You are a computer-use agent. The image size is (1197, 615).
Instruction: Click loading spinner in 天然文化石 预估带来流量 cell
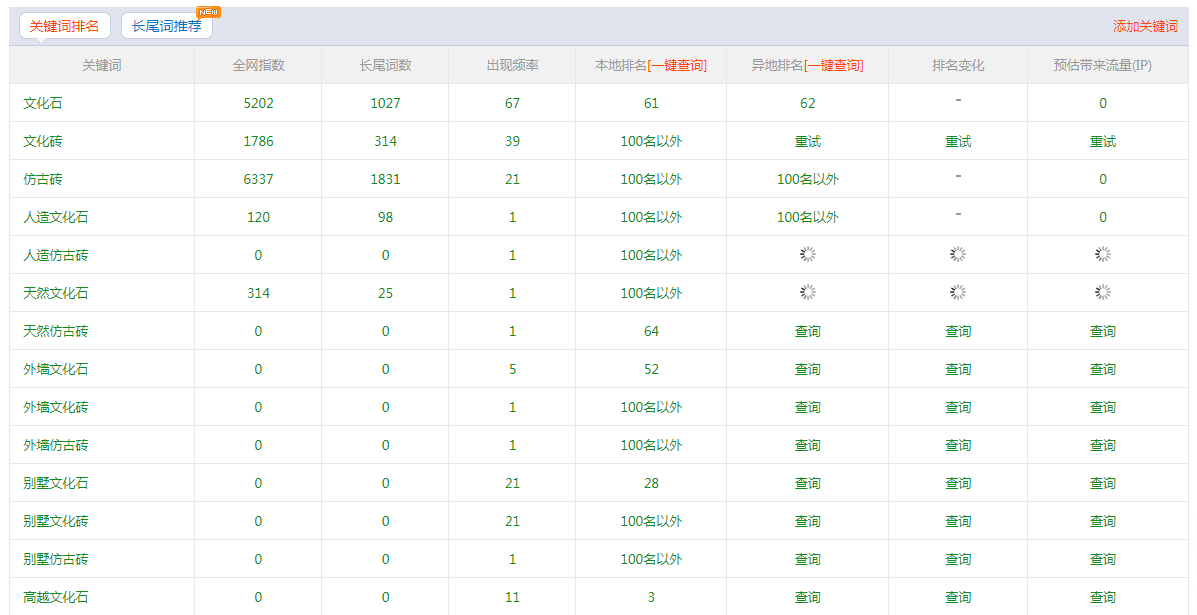[1102, 292]
